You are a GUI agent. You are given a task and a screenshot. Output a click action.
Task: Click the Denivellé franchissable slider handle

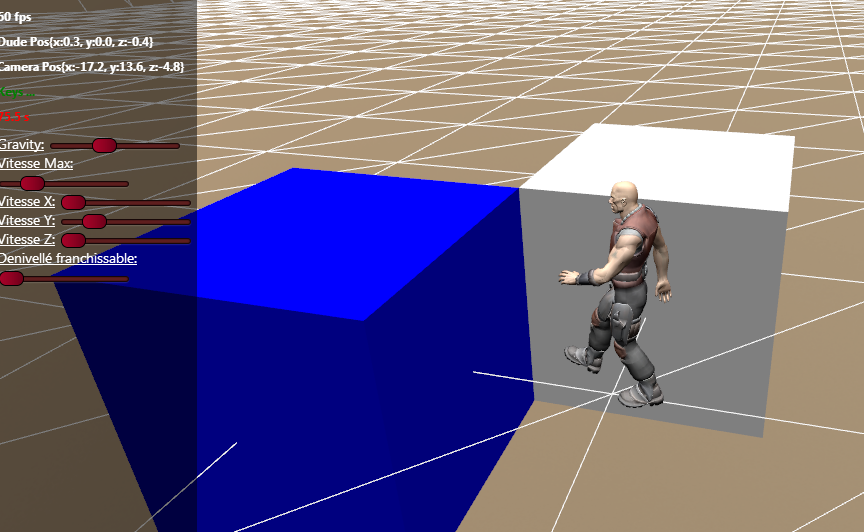coord(12,279)
